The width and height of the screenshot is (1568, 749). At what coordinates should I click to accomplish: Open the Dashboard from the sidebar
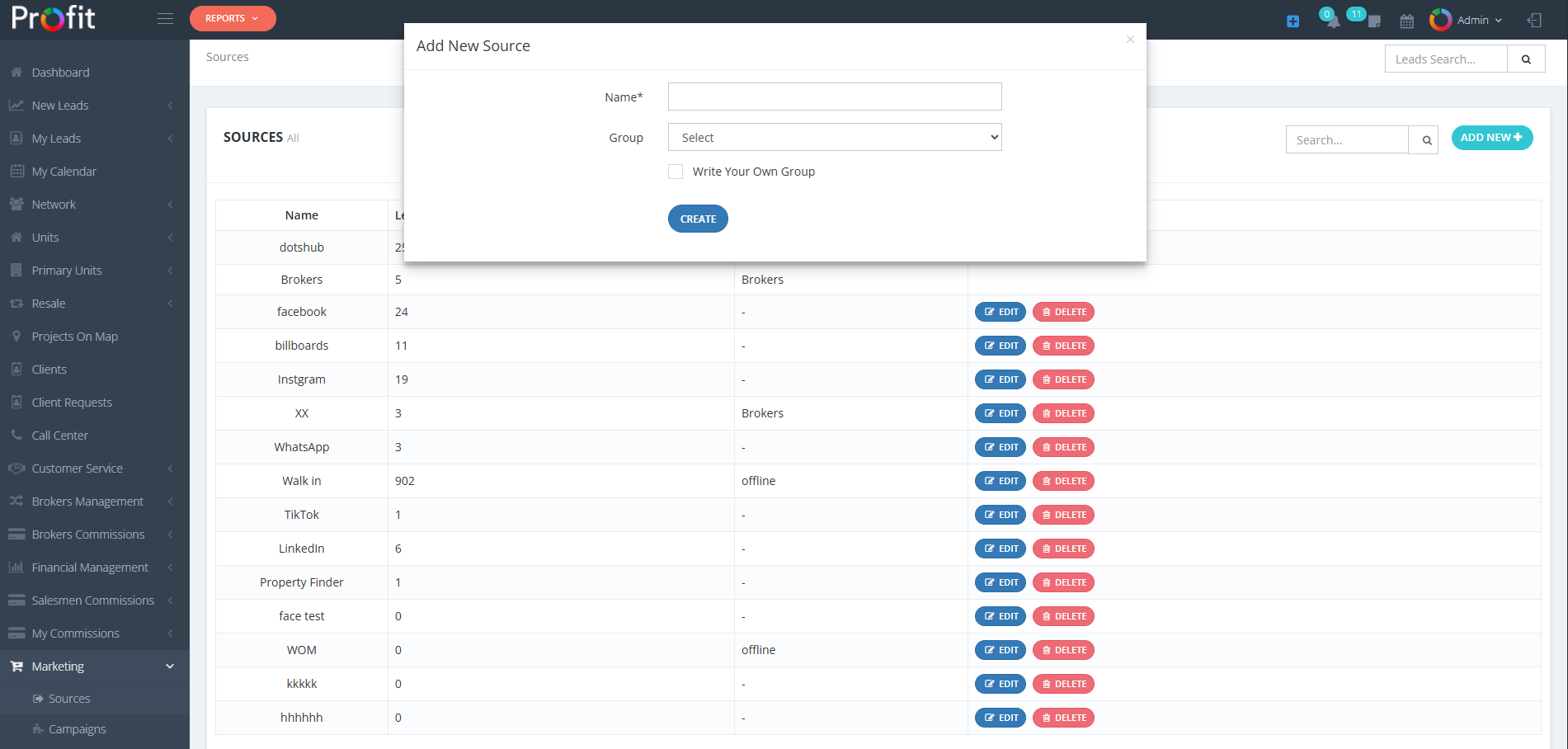pos(59,72)
